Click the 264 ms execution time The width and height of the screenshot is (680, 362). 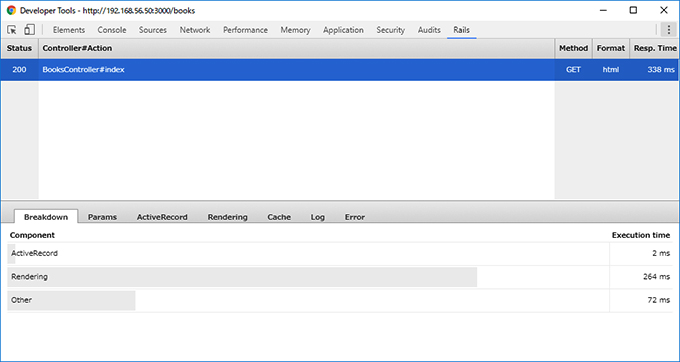tap(657, 277)
